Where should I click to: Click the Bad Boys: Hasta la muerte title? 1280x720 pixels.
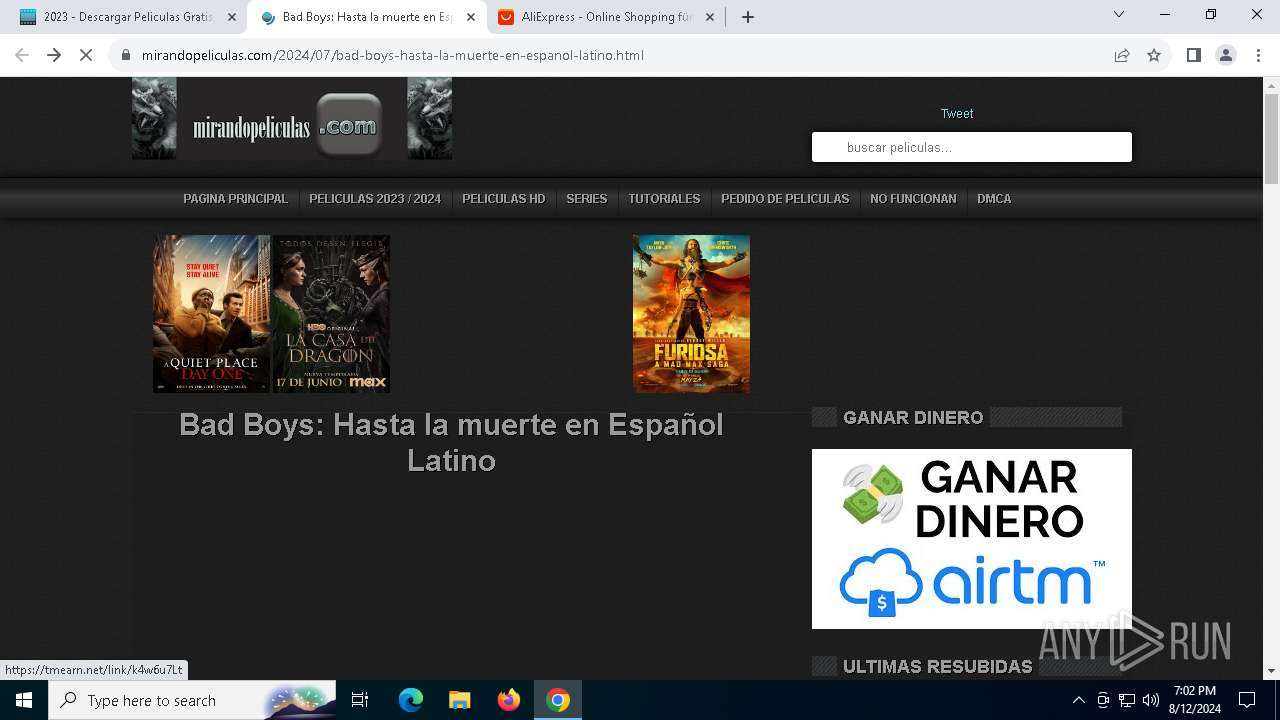[x=451, y=442]
